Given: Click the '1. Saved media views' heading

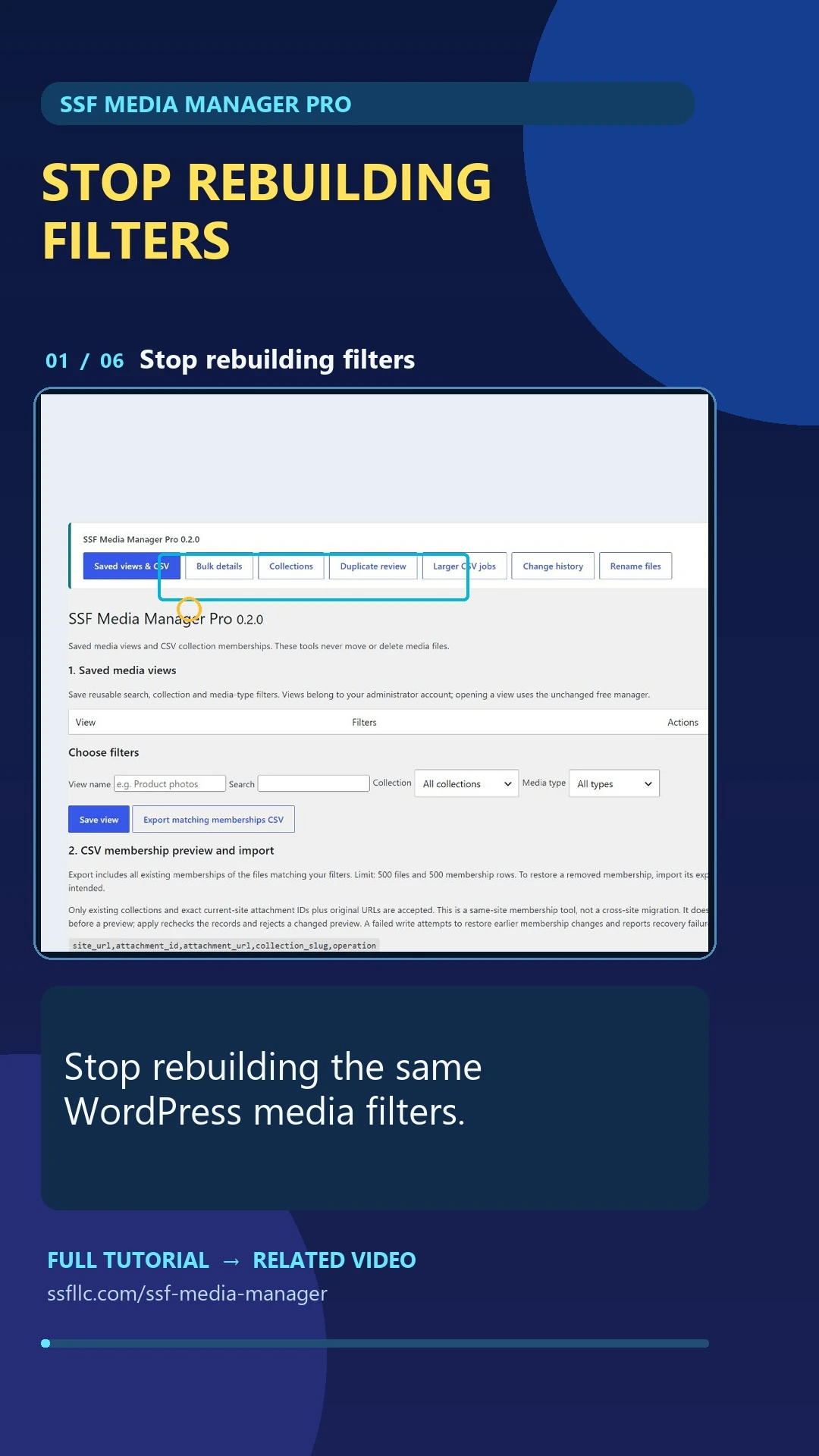Looking at the screenshot, I should [122, 670].
